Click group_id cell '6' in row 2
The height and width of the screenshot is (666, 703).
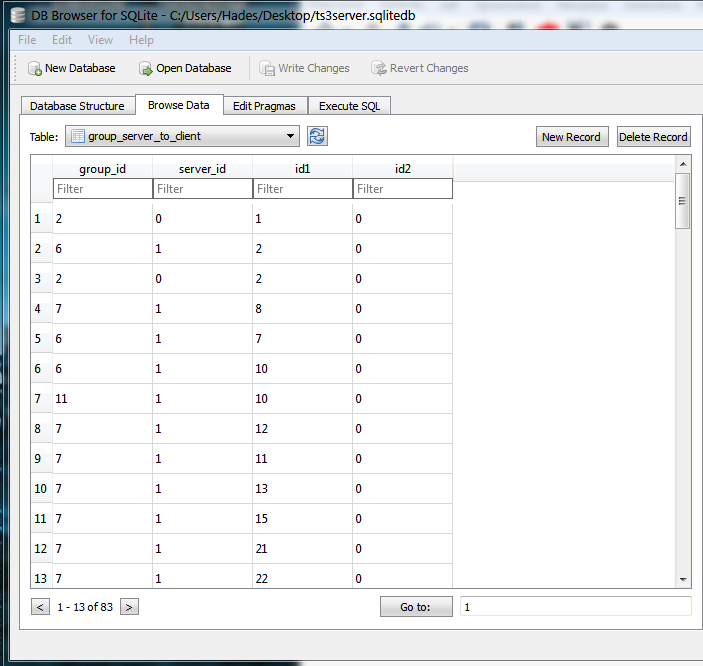pos(103,249)
